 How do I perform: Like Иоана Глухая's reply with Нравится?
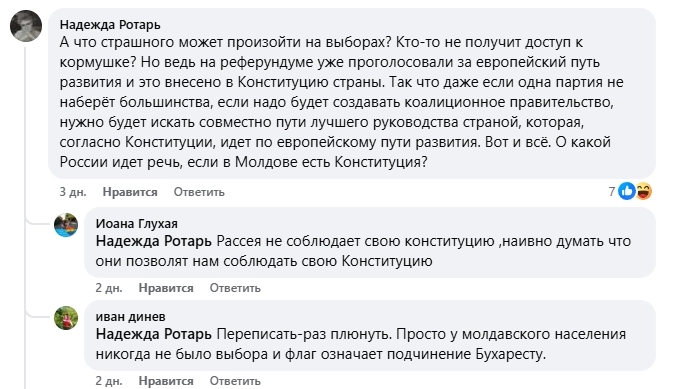coord(166,288)
